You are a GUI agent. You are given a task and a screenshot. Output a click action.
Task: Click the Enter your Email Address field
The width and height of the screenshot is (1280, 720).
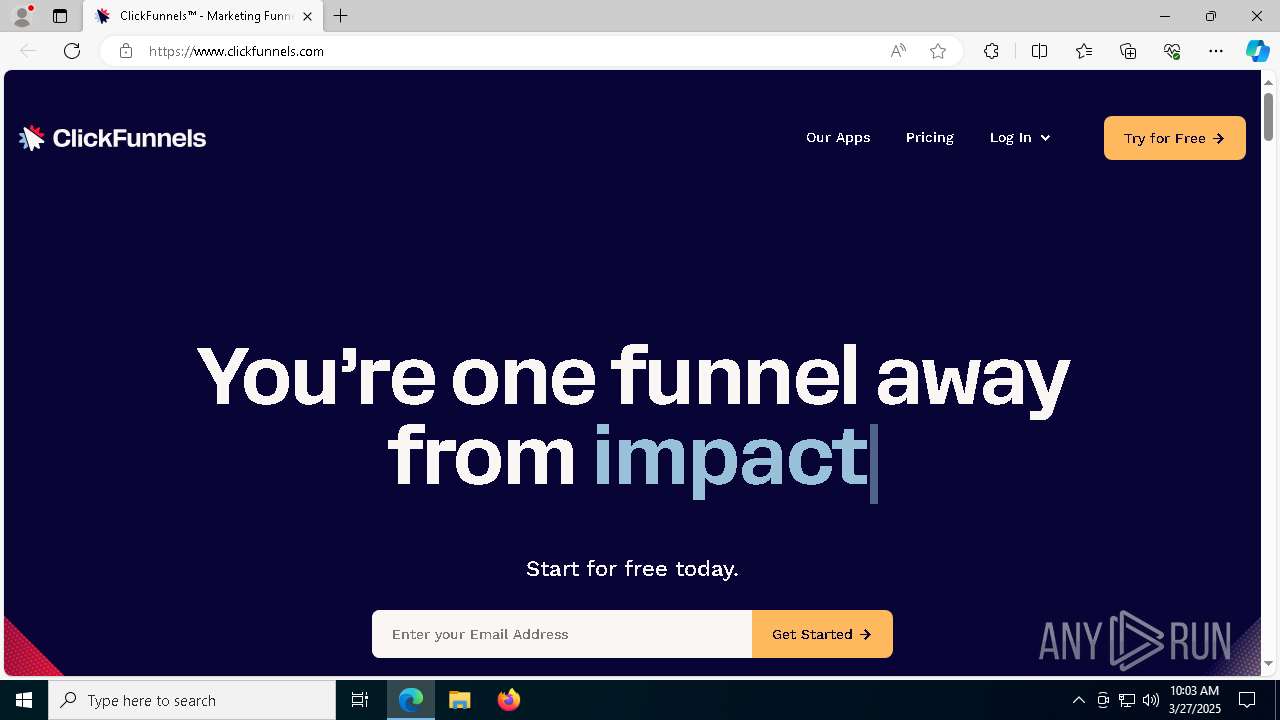point(562,634)
